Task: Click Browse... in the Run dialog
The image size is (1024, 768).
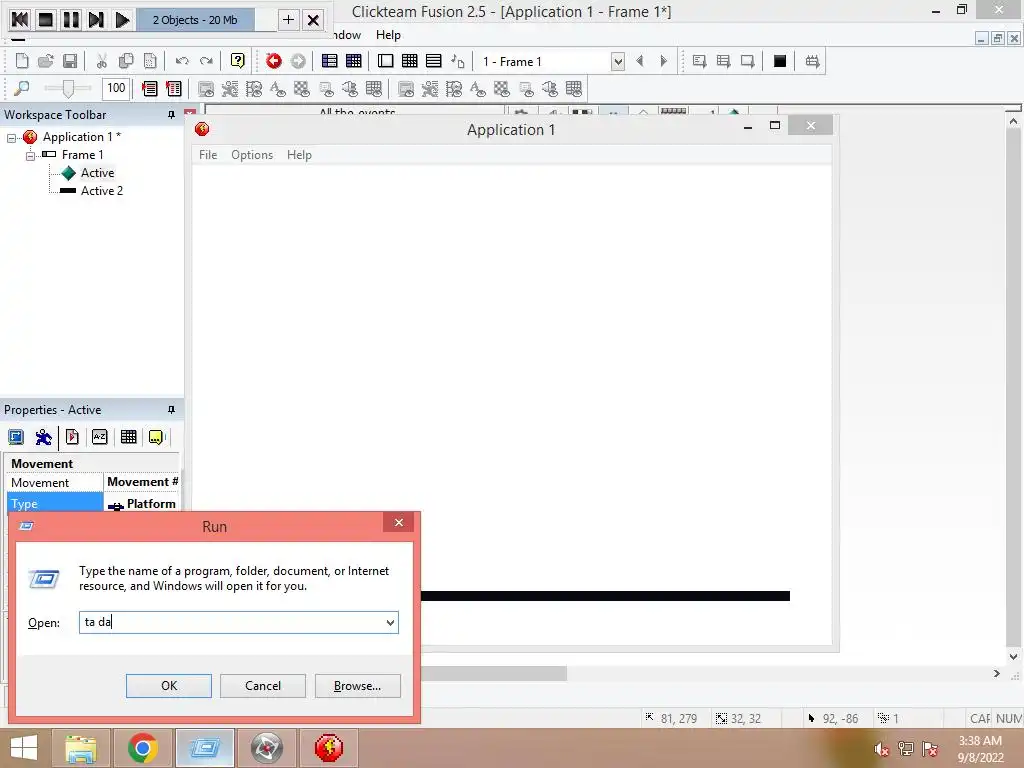Action: click(x=357, y=686)
